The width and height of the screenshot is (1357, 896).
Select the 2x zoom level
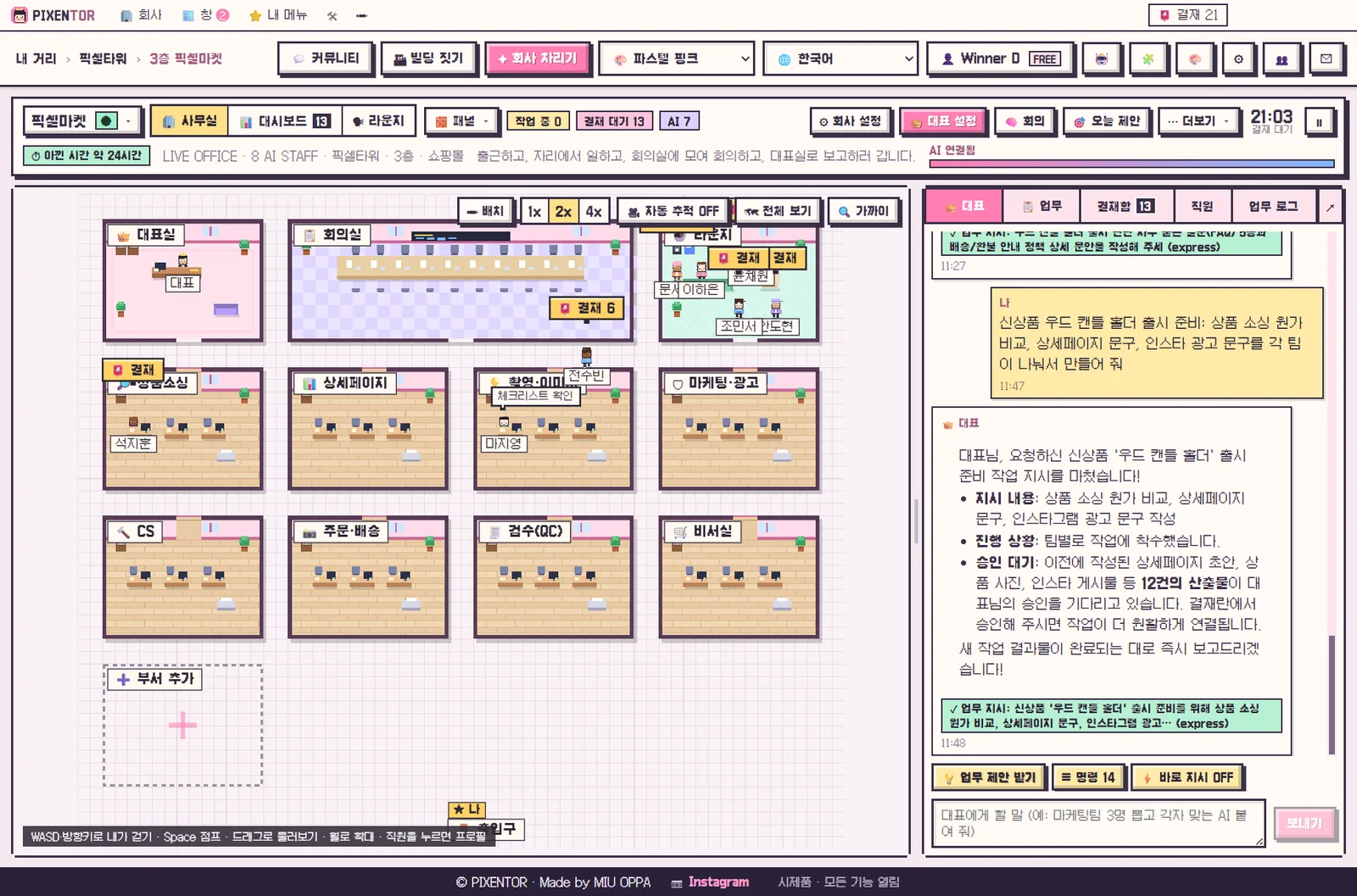[563, 211]
